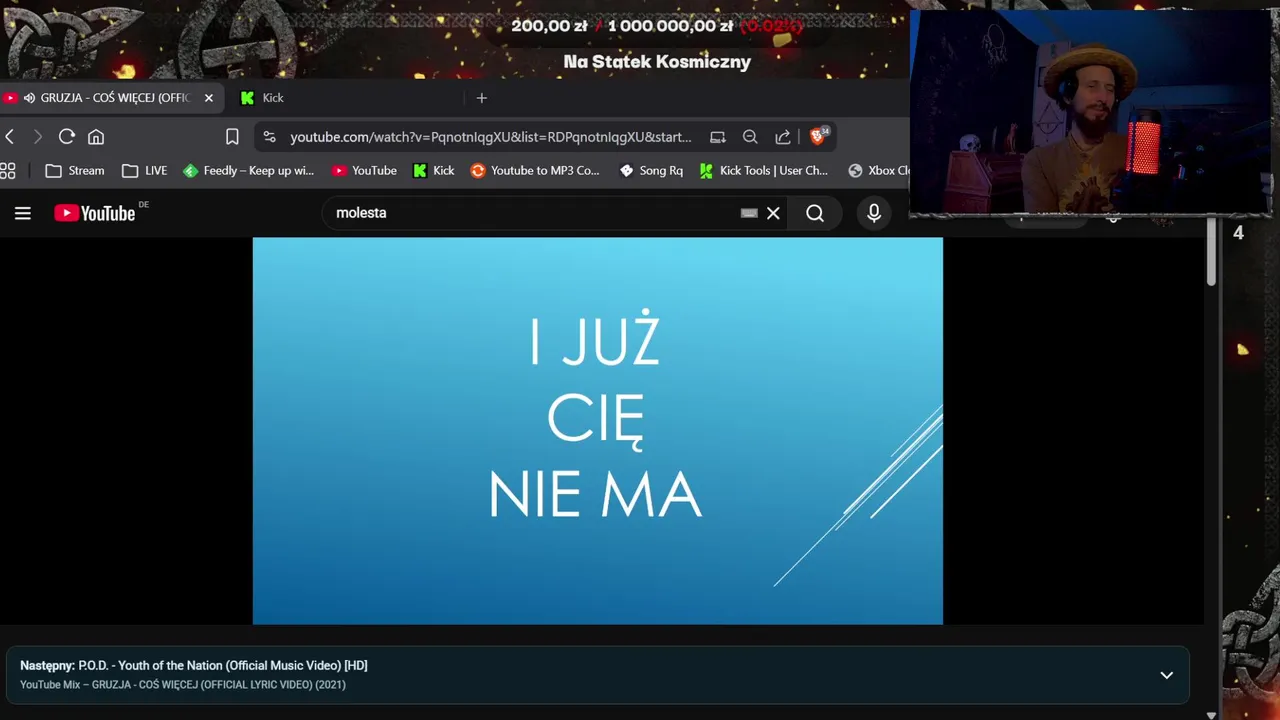Open the Kick bookmark
The height and width of the screenshot is (720, 1280).
pos(434,171)
